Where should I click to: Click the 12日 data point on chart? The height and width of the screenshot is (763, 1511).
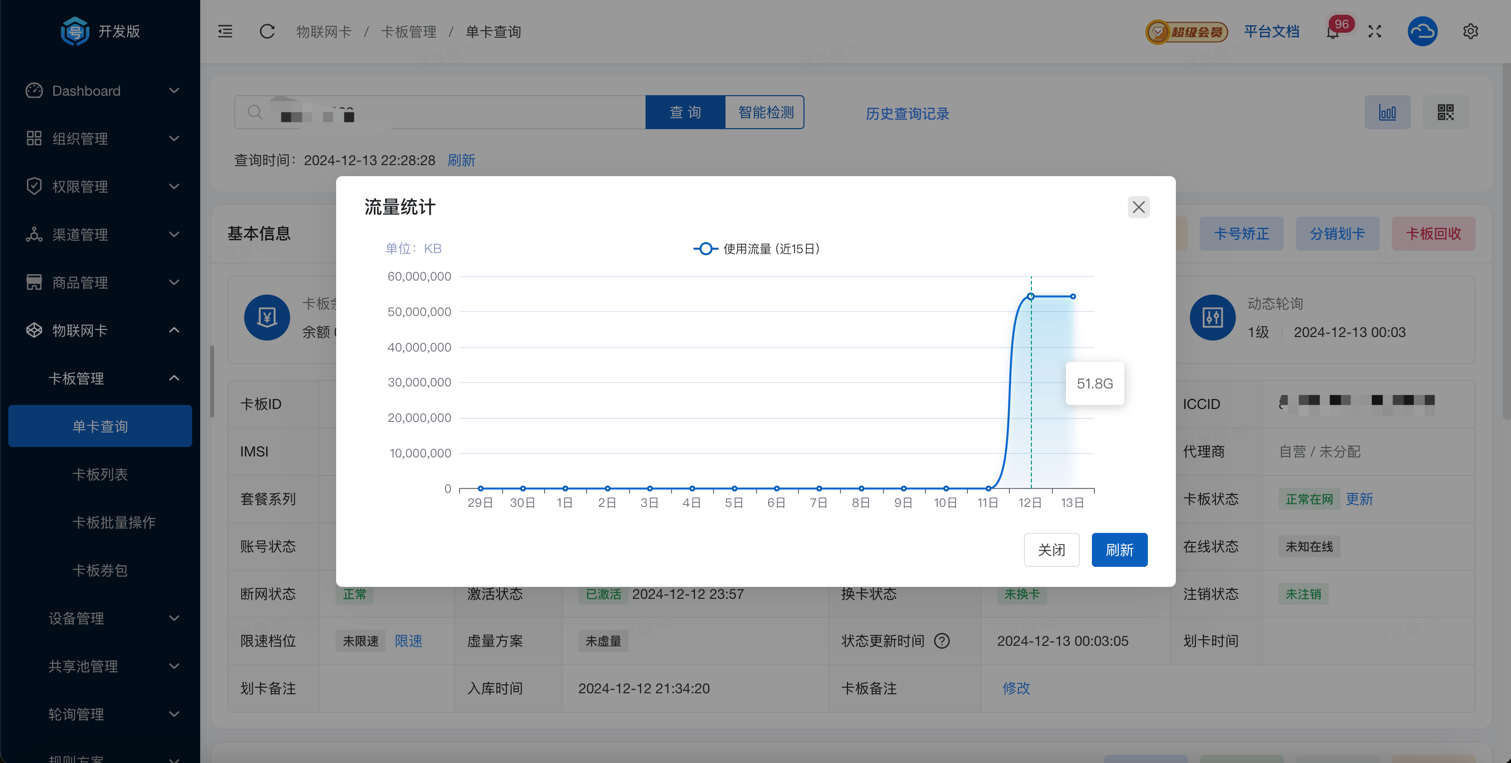pos(1031,296)
